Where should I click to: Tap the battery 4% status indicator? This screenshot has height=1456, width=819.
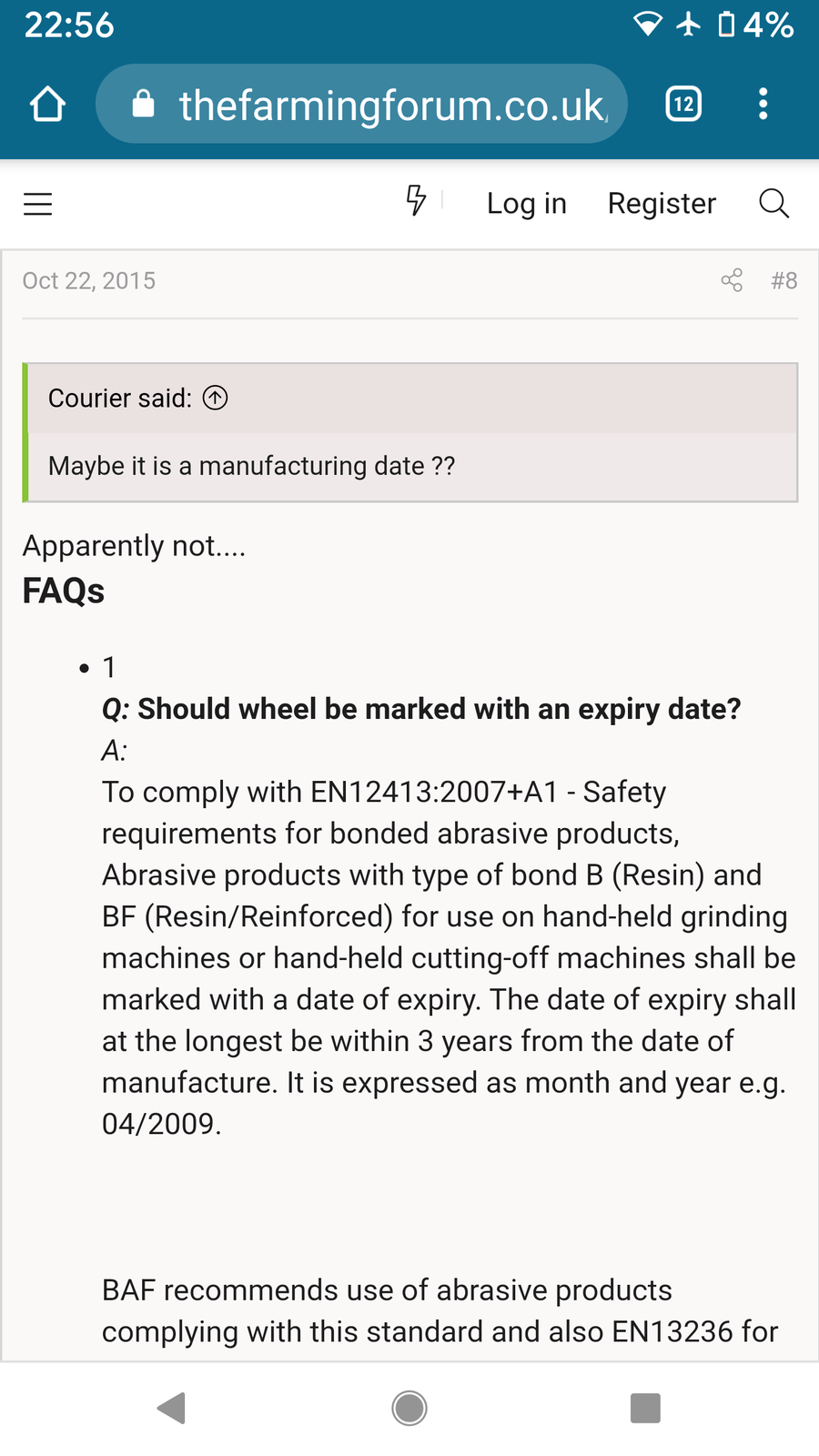coord(755,25)
